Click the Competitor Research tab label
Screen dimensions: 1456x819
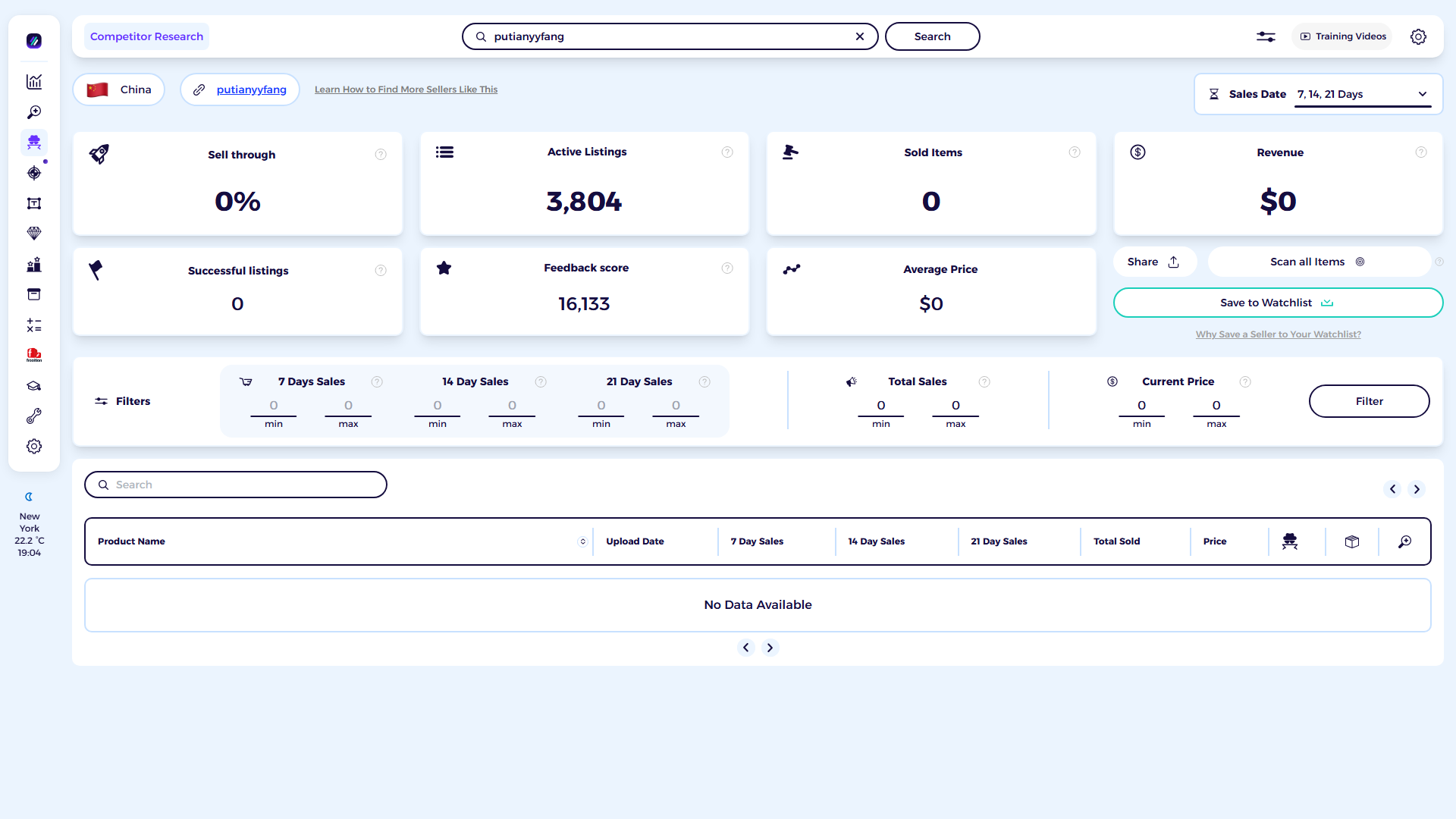pyautogui.click(x=146, y=36)
